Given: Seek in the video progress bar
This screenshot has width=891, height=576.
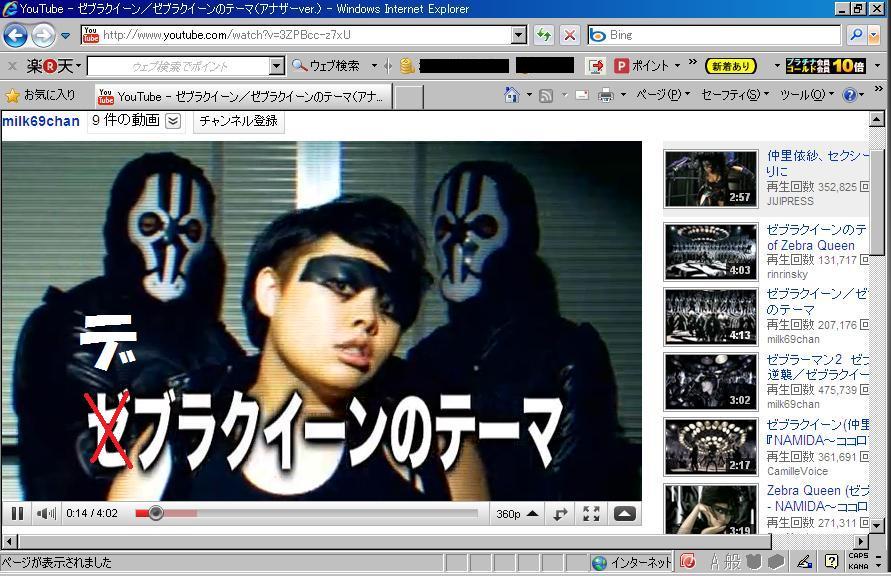Looking at the screenshot, I should click(307, 514).
